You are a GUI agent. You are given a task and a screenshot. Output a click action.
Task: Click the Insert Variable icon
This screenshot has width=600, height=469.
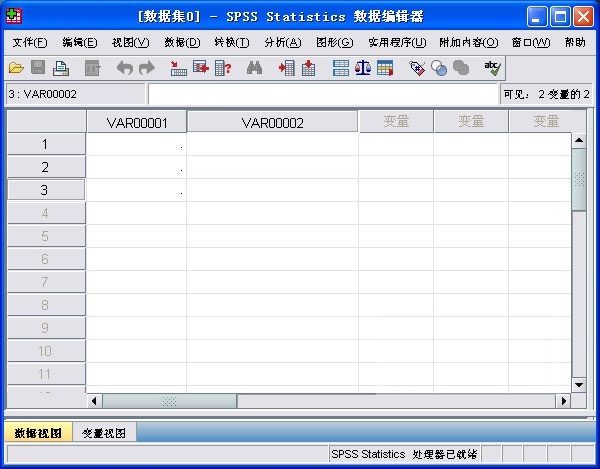[x=308, y=68]
